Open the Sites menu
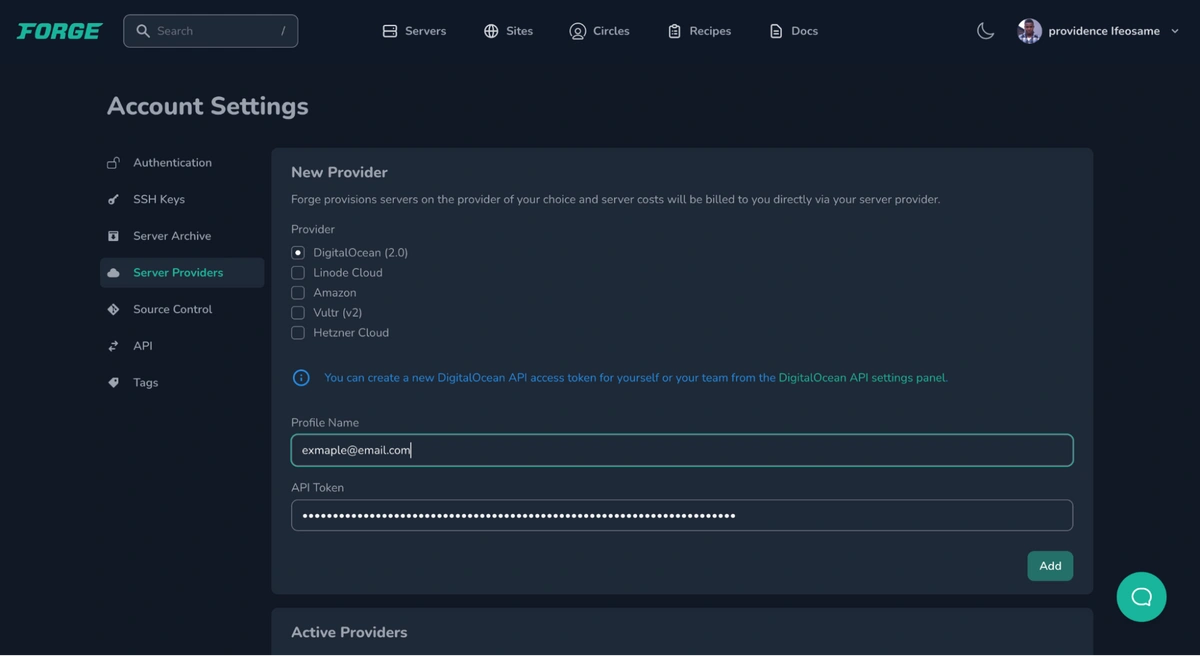Viewport: 1200px width, 656px height. 508,31
